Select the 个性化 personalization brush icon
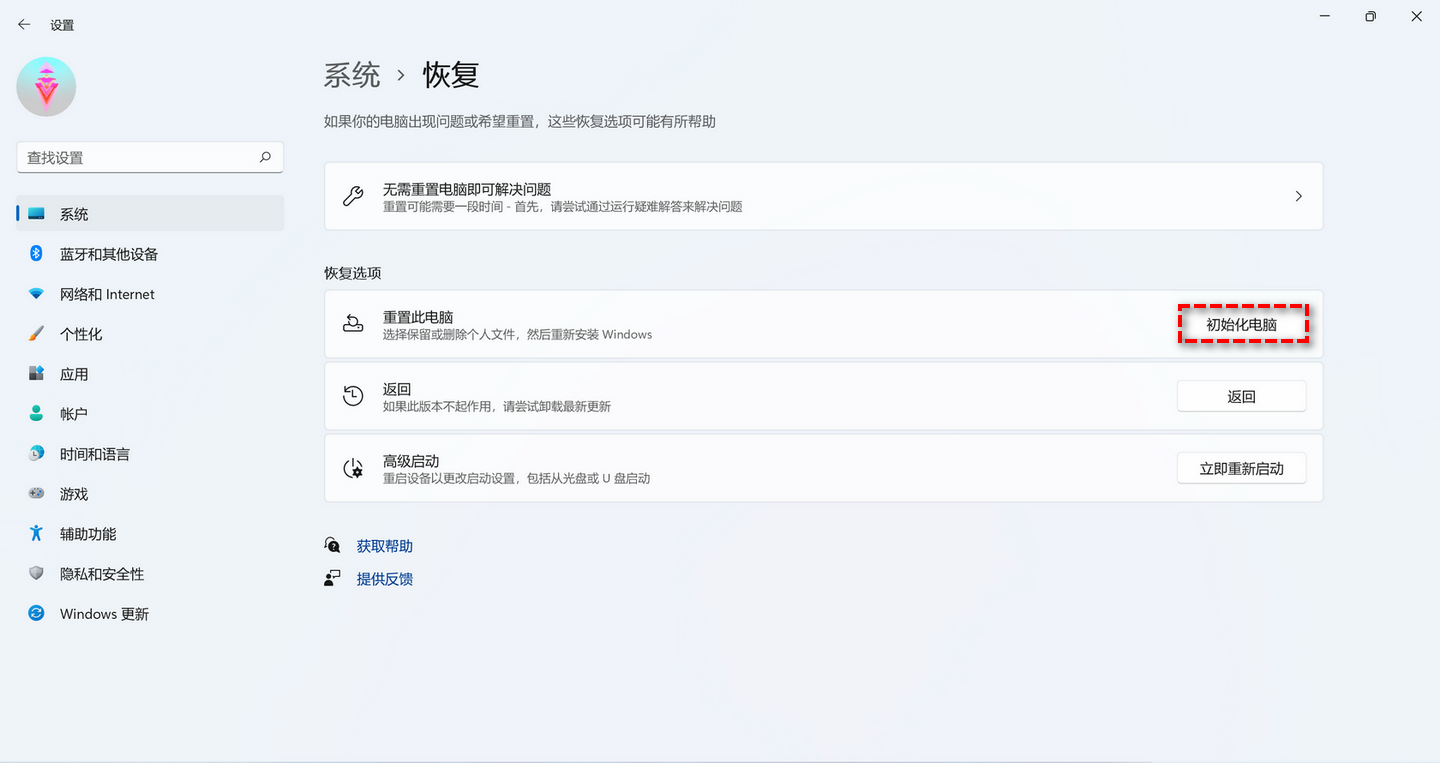Screen dimensions: 1440x763 point(36,333)
